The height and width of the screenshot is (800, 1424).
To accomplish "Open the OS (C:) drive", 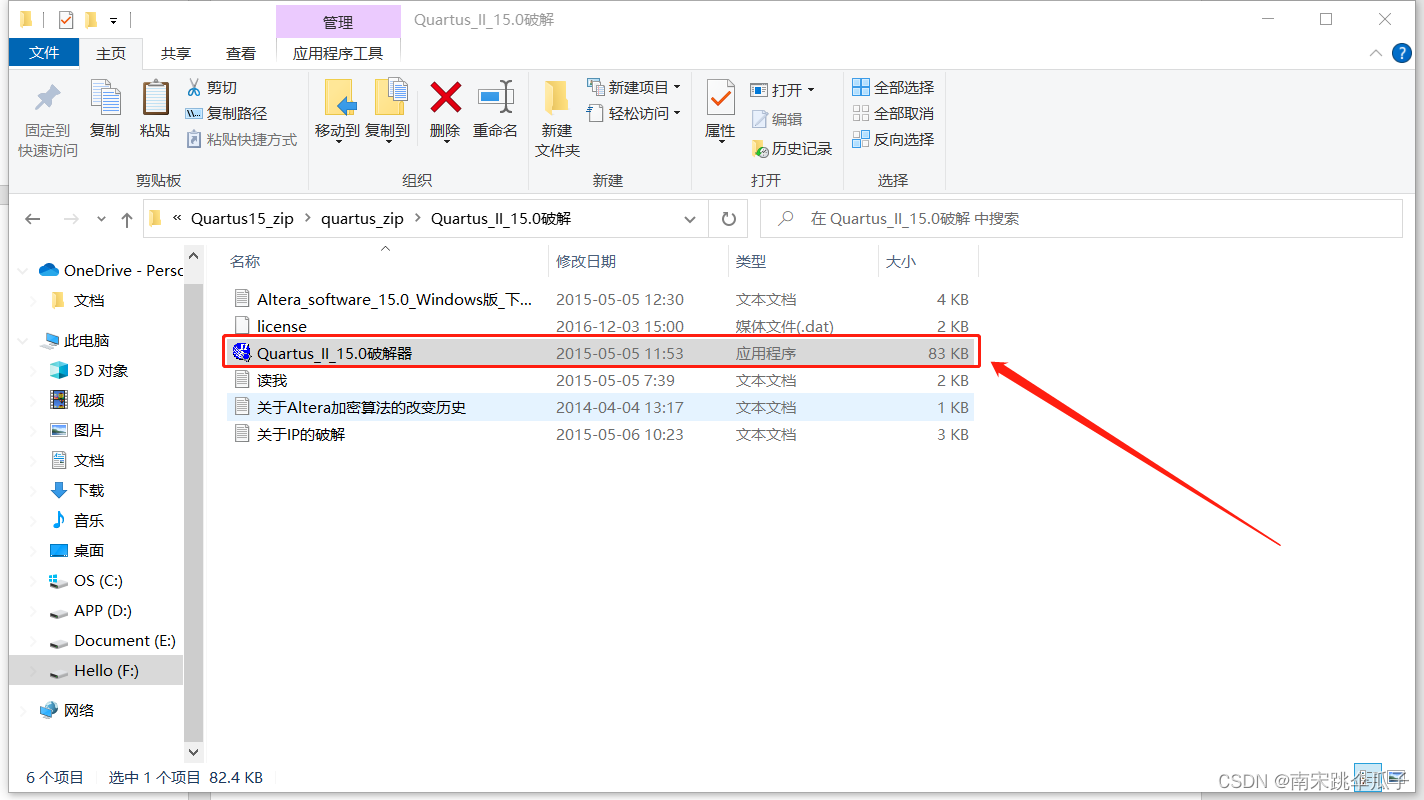I will pyautogui.click(x=86, y=580).
